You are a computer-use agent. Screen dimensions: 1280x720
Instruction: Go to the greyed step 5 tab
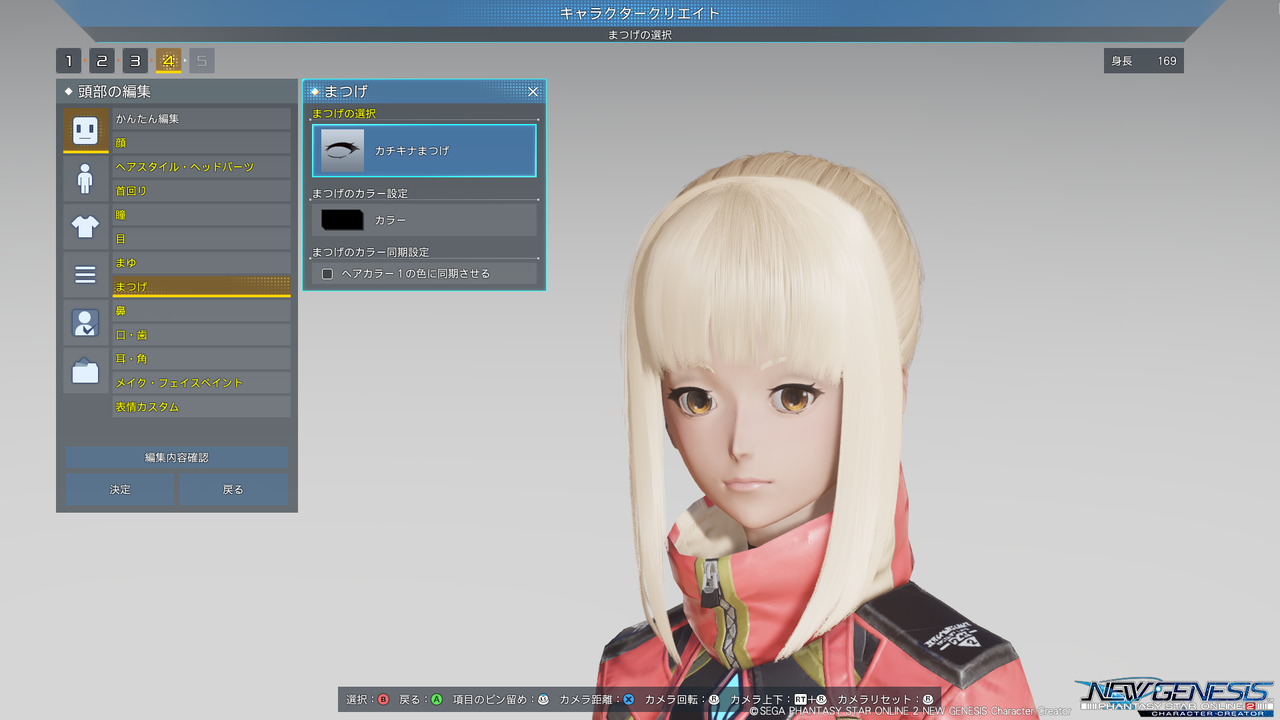[202, 61]
